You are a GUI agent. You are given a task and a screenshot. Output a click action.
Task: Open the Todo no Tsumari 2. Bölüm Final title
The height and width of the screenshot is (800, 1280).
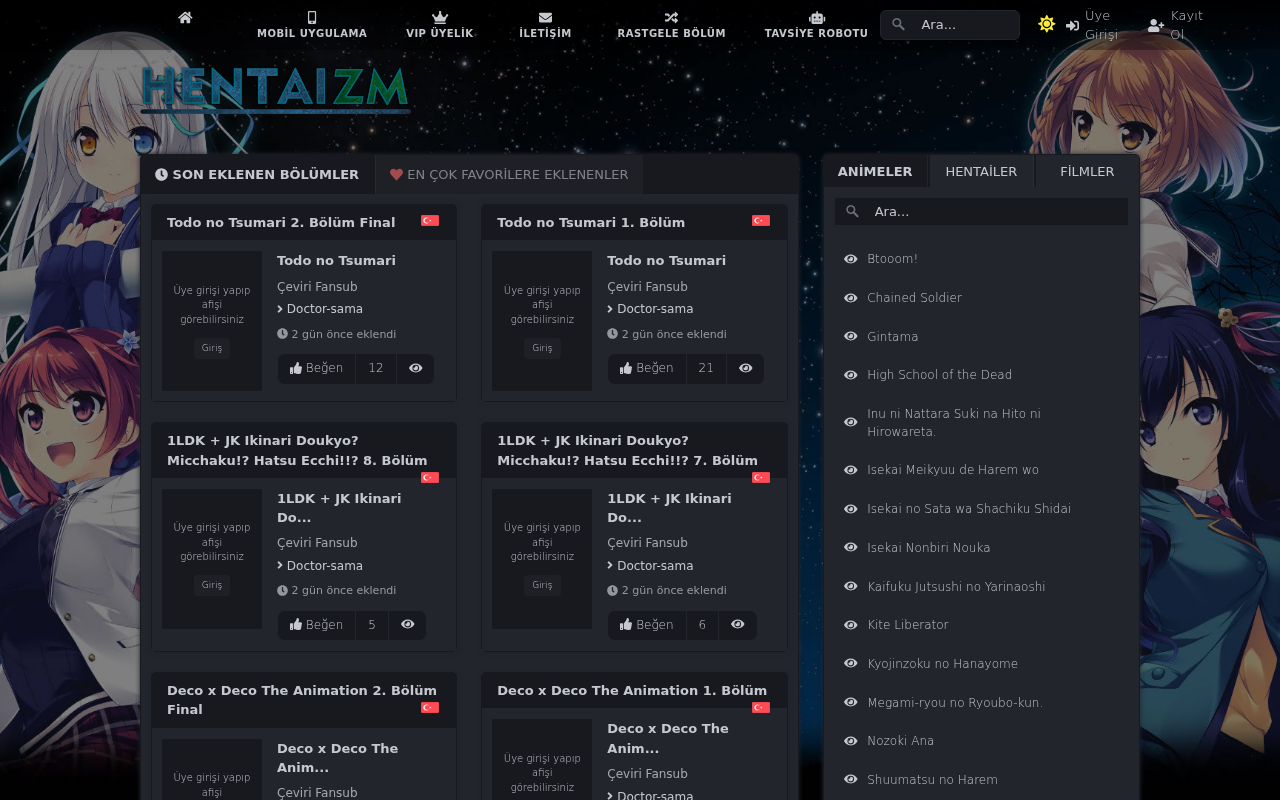pyautogui.click(x=281, y=222)
